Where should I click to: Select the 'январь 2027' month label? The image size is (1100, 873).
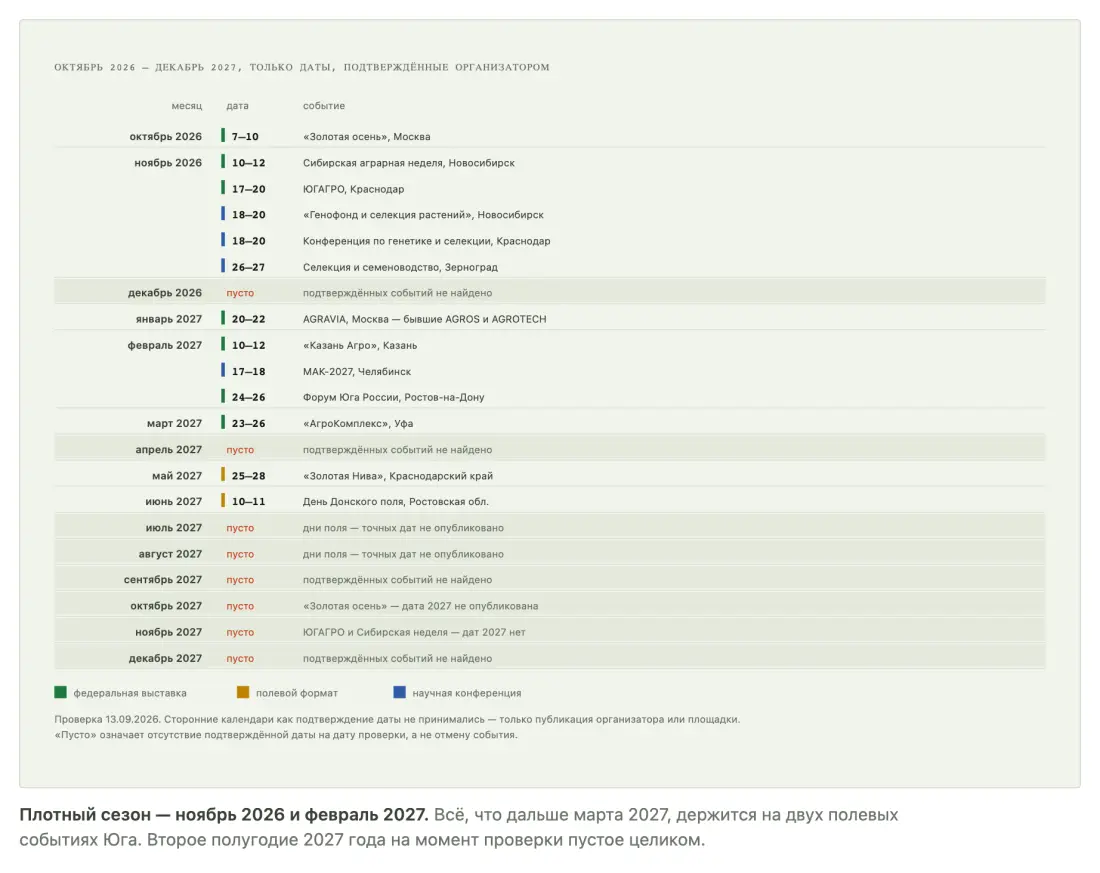click(x=168, y=319)
